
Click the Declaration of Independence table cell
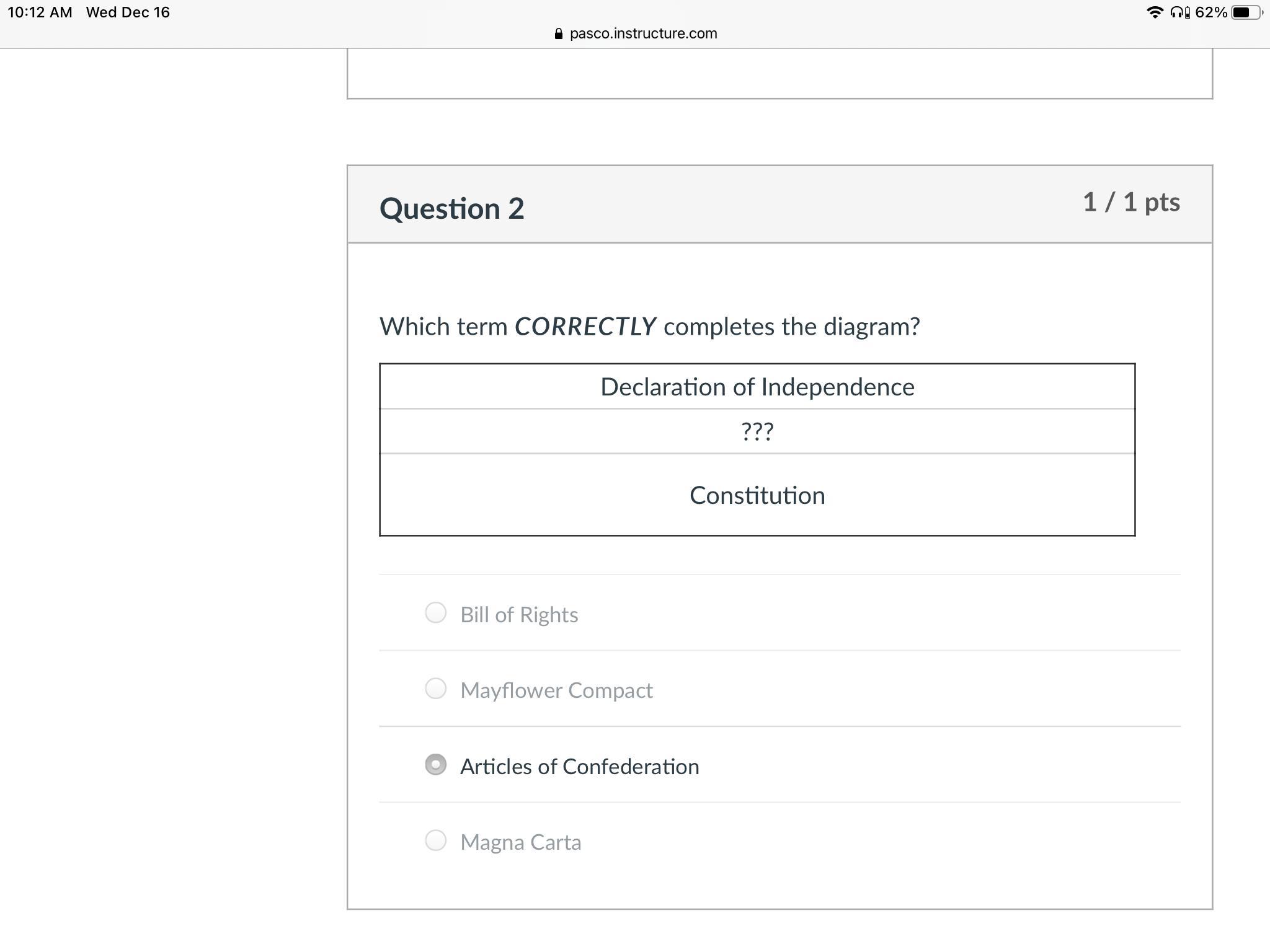(x=757, y=387)
